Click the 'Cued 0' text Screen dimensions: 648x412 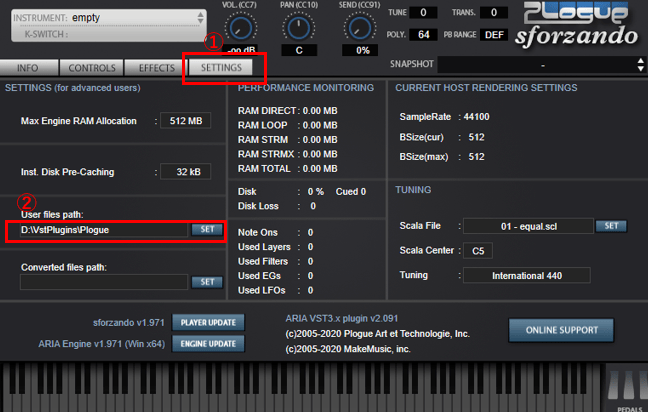(x=350, y=192)
